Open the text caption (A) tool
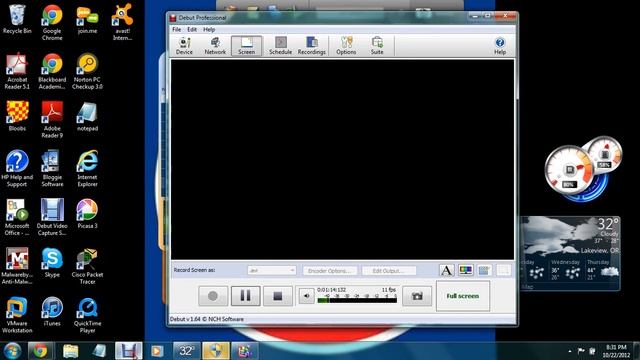This screenshot has height=360, width=640. (447, 270)
